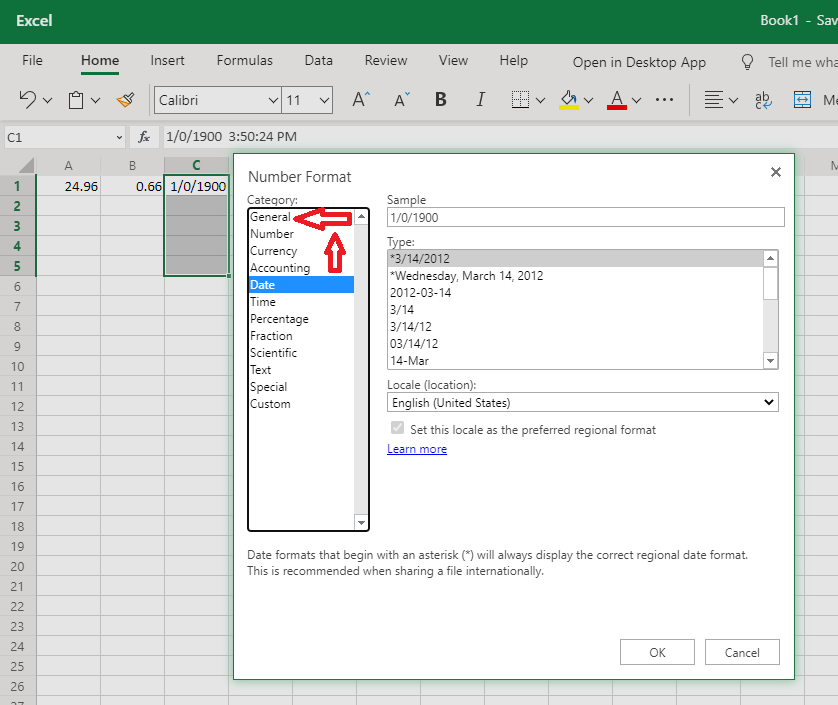Close the Number Format dialog
Screen dimensions: 838x705
click(x=775, y=172)
